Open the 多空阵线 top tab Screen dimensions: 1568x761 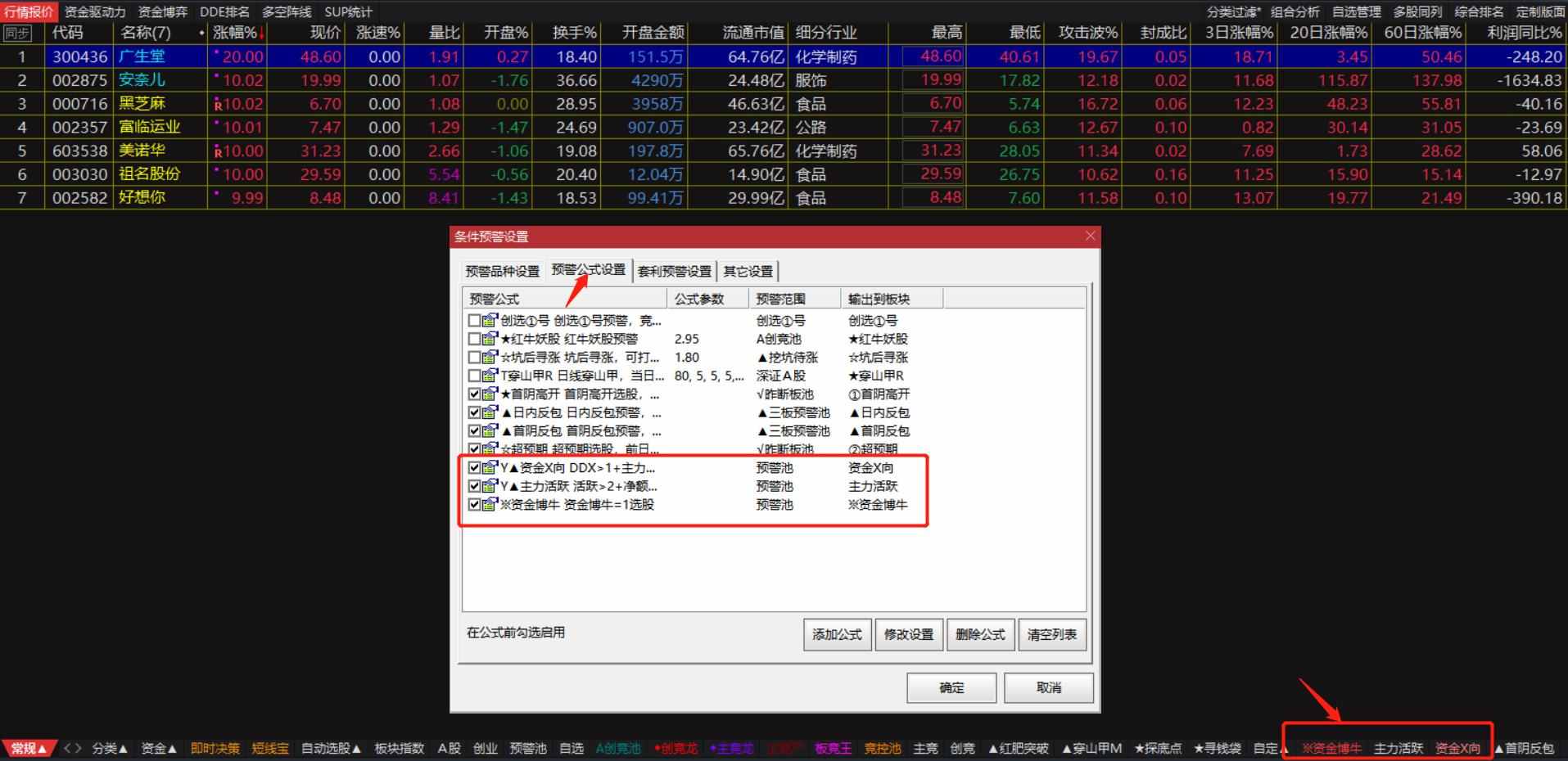pos(287,11)
